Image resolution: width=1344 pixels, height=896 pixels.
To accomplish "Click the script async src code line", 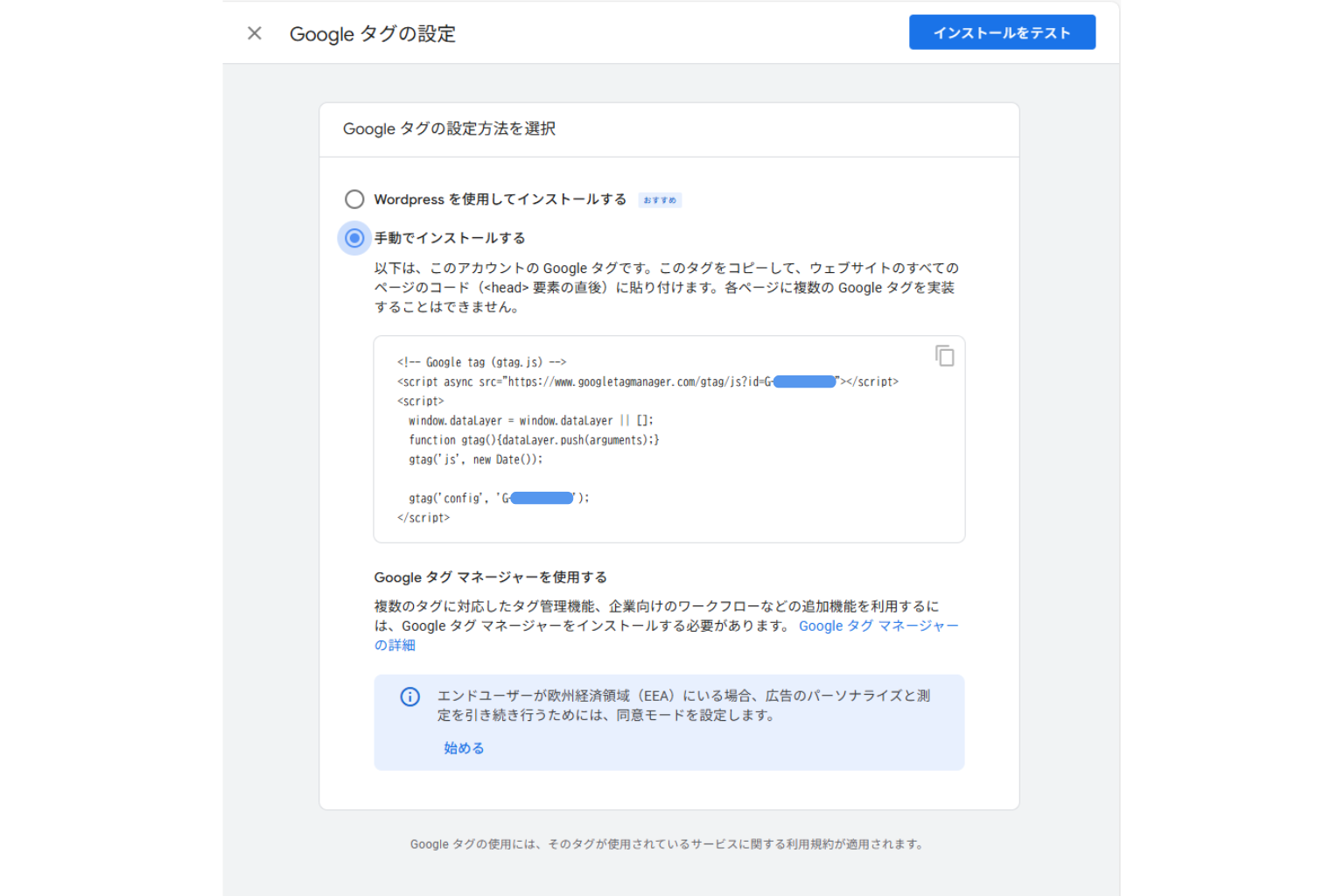I will (x=647, y=381).
